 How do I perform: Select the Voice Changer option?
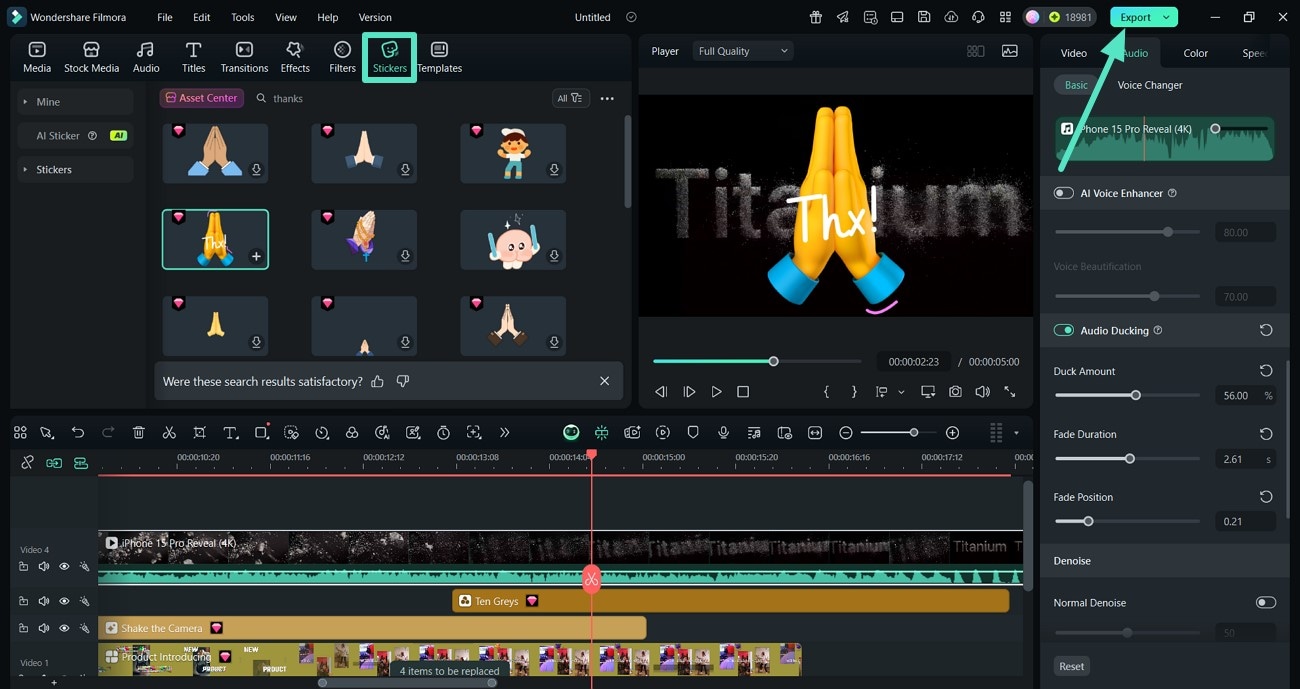click(1150, 85)
